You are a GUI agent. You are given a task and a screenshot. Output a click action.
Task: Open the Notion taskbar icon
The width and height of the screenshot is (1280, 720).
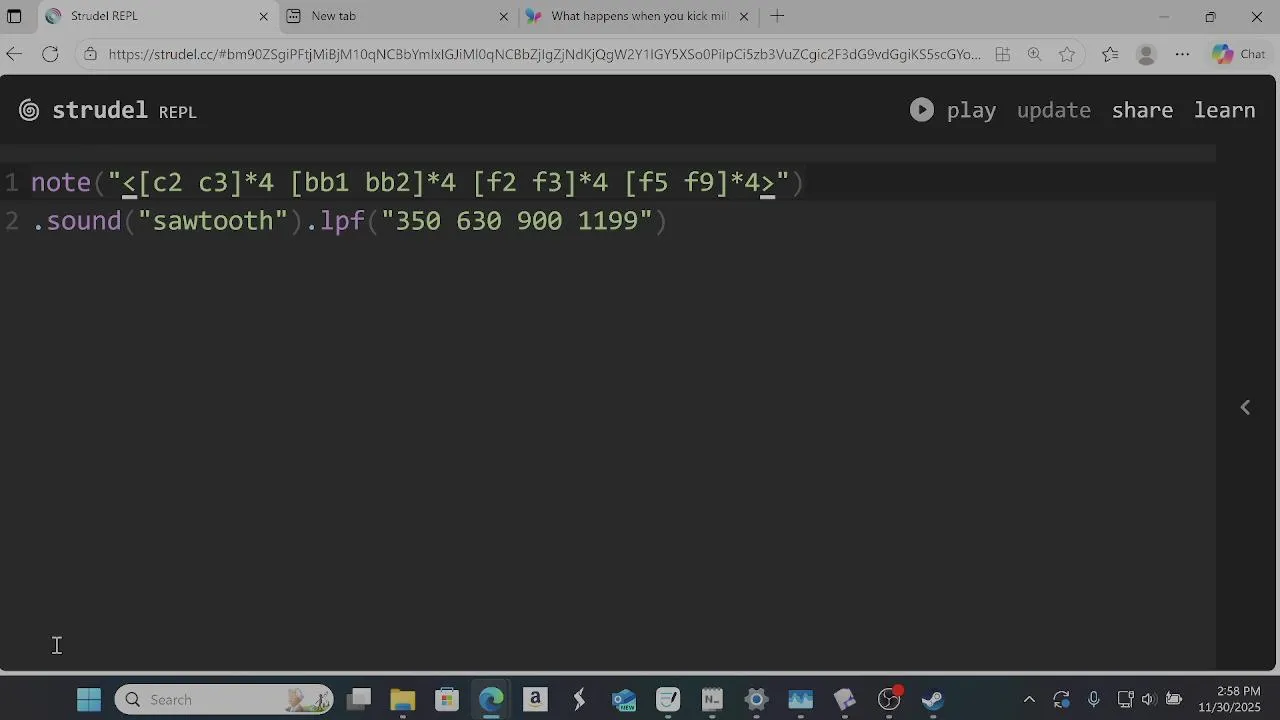[x=712, y=700]
